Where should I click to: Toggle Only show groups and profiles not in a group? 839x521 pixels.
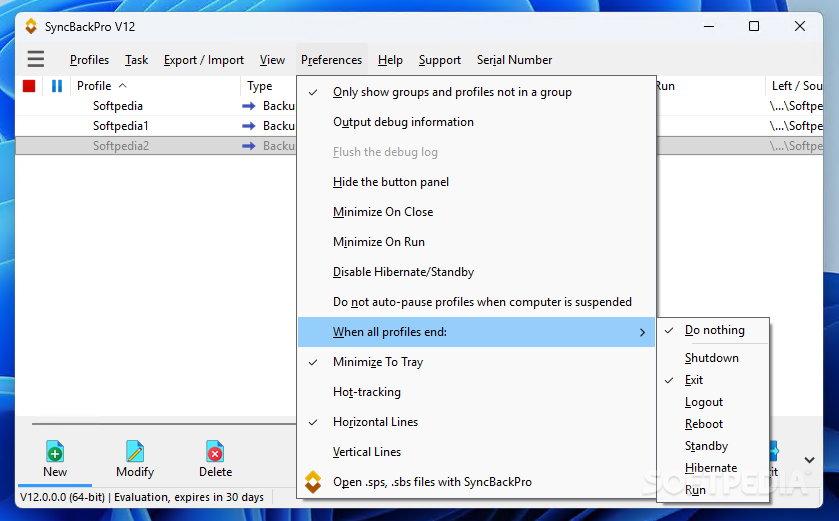476,92
